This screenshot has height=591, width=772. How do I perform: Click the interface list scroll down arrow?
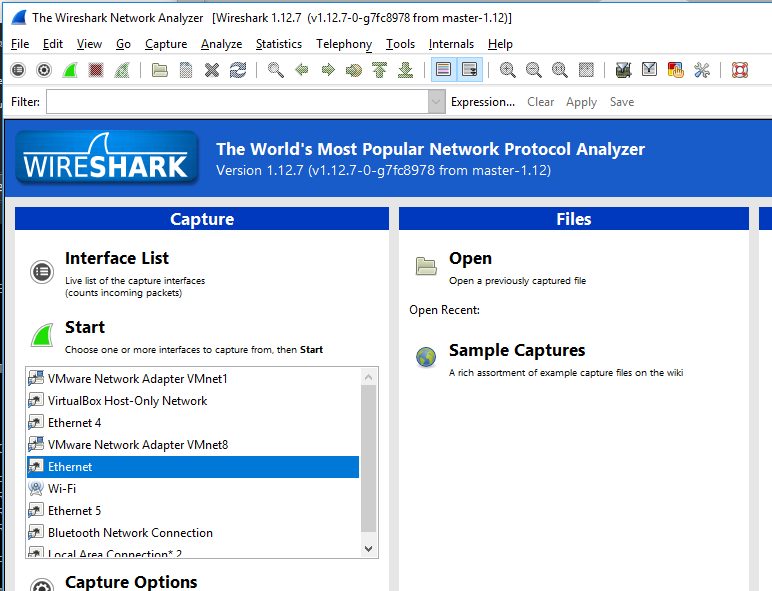[368, 549]
